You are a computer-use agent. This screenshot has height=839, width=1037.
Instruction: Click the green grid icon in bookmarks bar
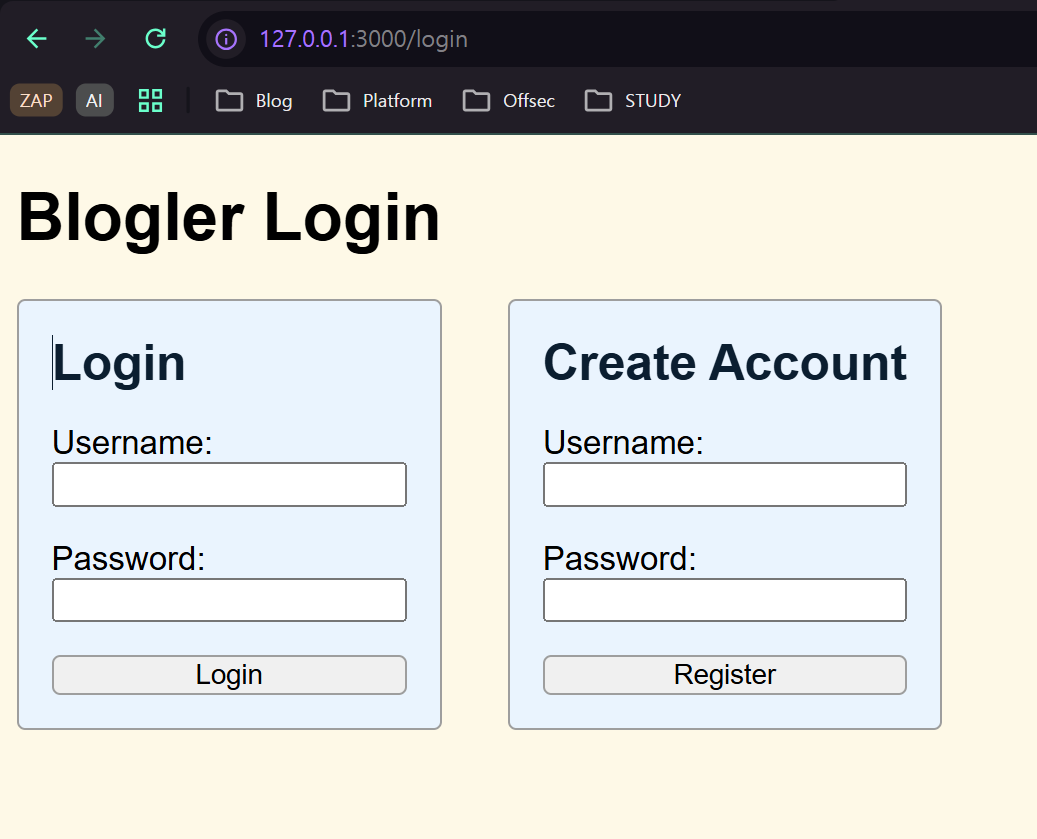pos(150,100)
